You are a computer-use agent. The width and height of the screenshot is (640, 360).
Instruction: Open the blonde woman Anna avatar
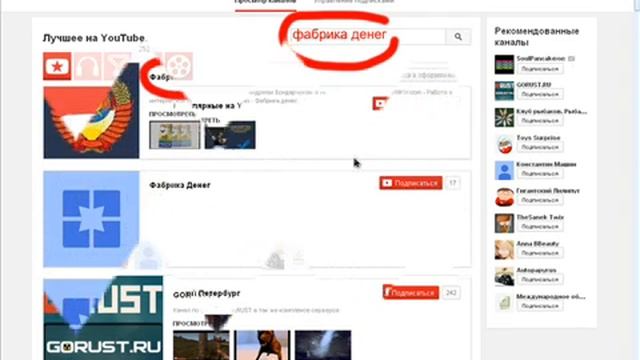504,250
